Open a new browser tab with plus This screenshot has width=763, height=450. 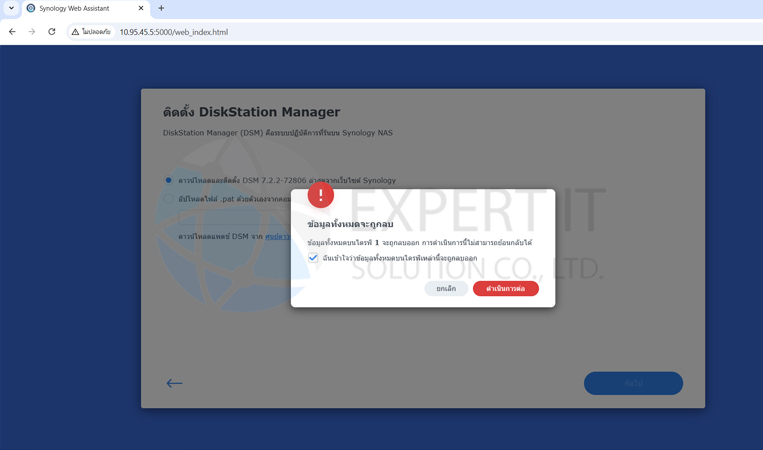pyautogui.click(x=161, y=8)
